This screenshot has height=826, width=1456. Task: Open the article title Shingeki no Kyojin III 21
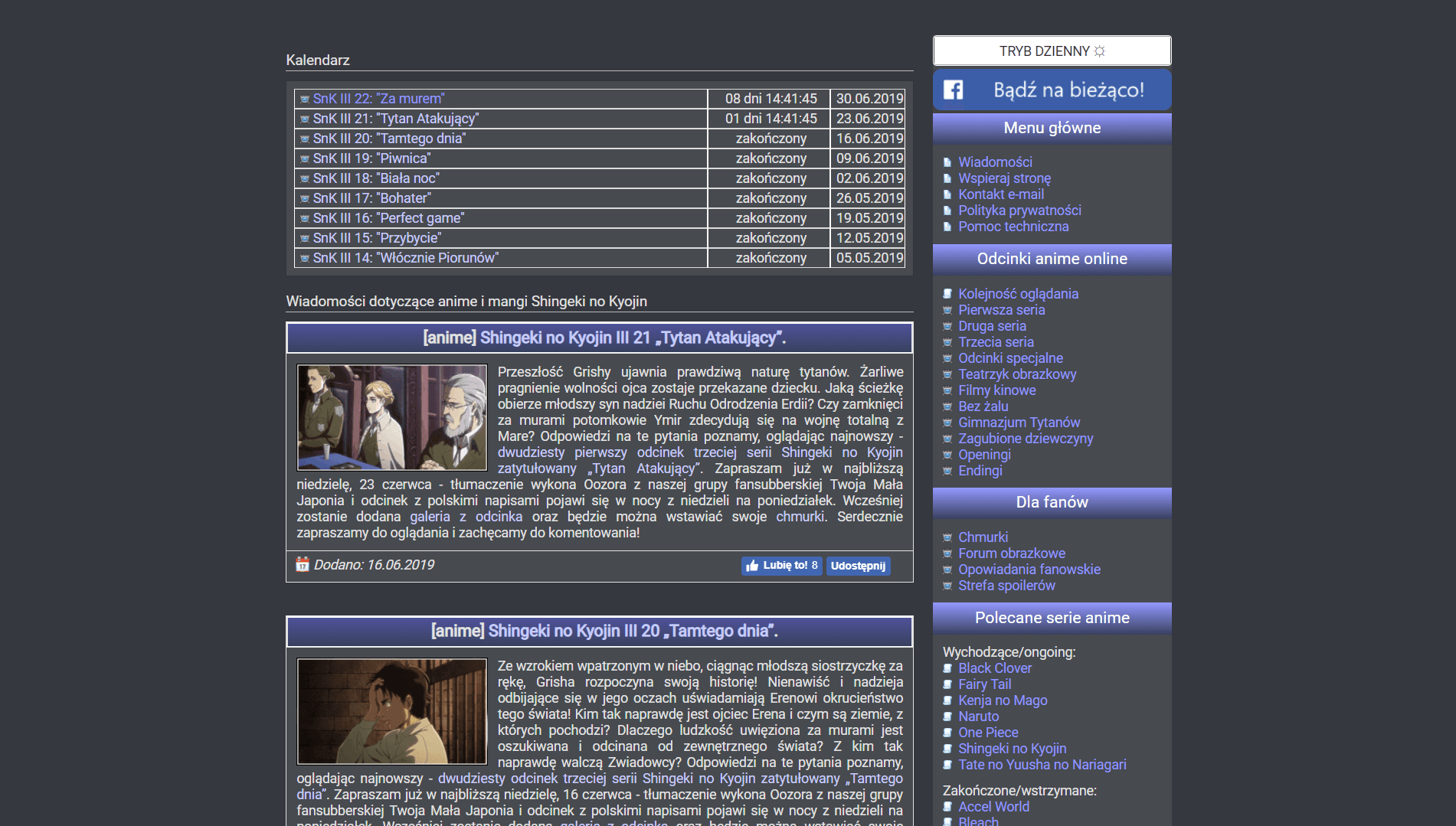tap(633, 338)
